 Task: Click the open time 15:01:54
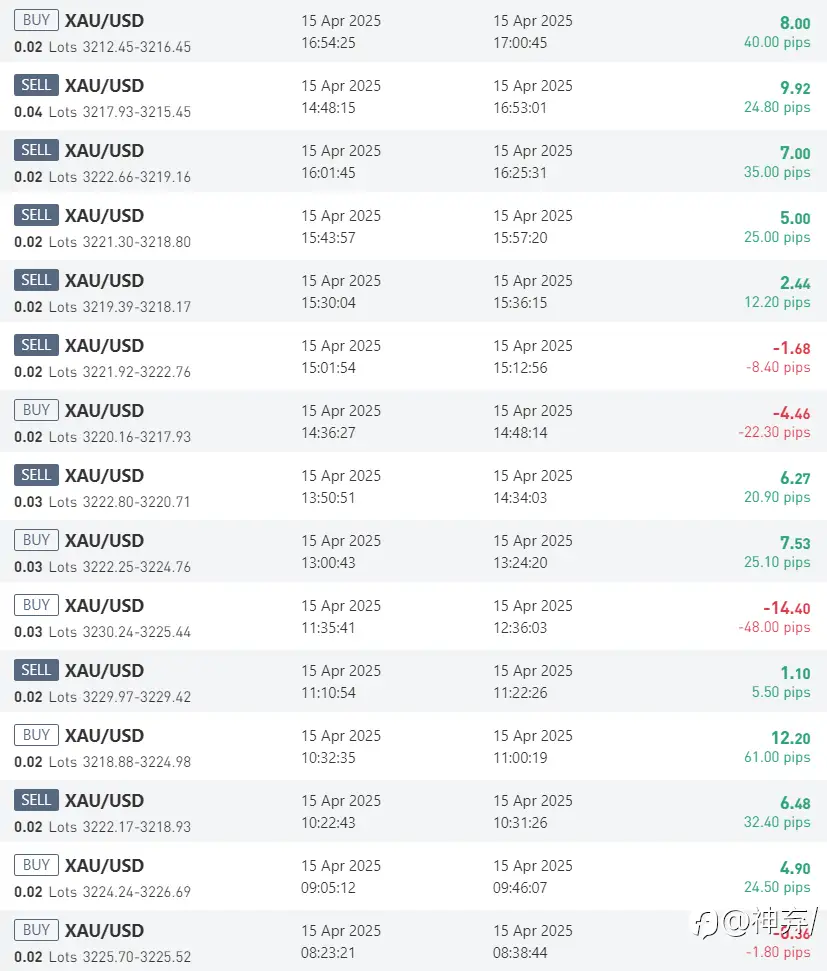(328, 368)
